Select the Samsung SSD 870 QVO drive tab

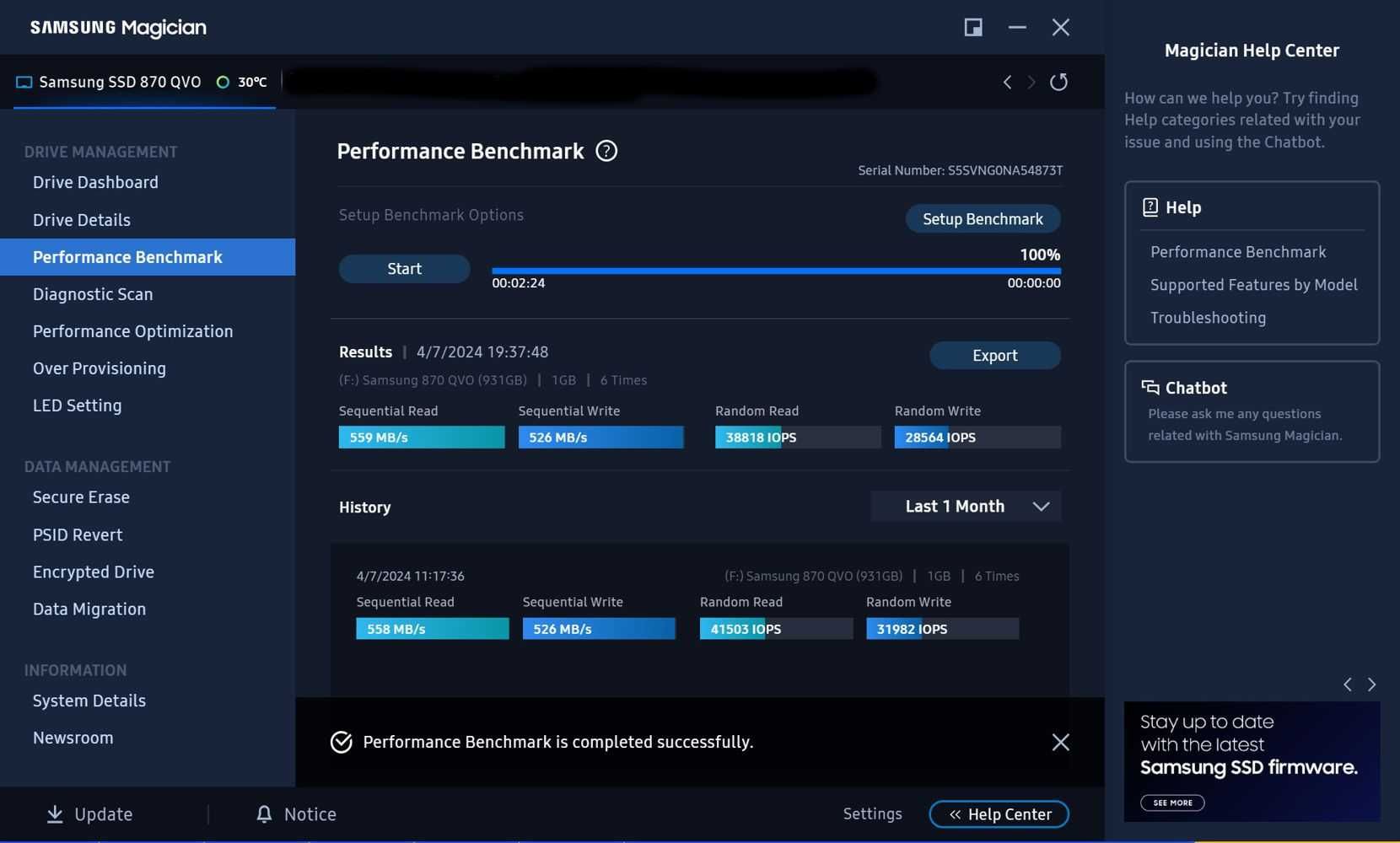point(144,82)
